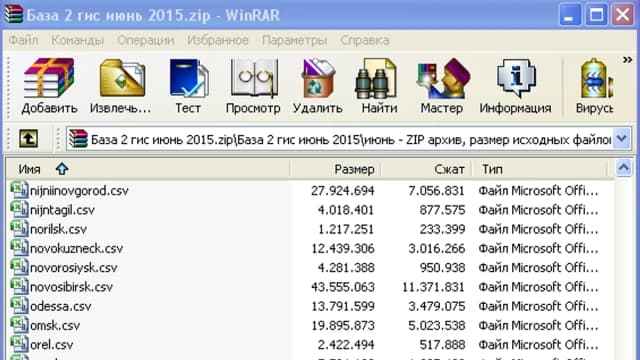The width and height of the screenshot is (640, 360).
Task: Select the file name novosibirsk.csv
Action: [x=71, y=287]
